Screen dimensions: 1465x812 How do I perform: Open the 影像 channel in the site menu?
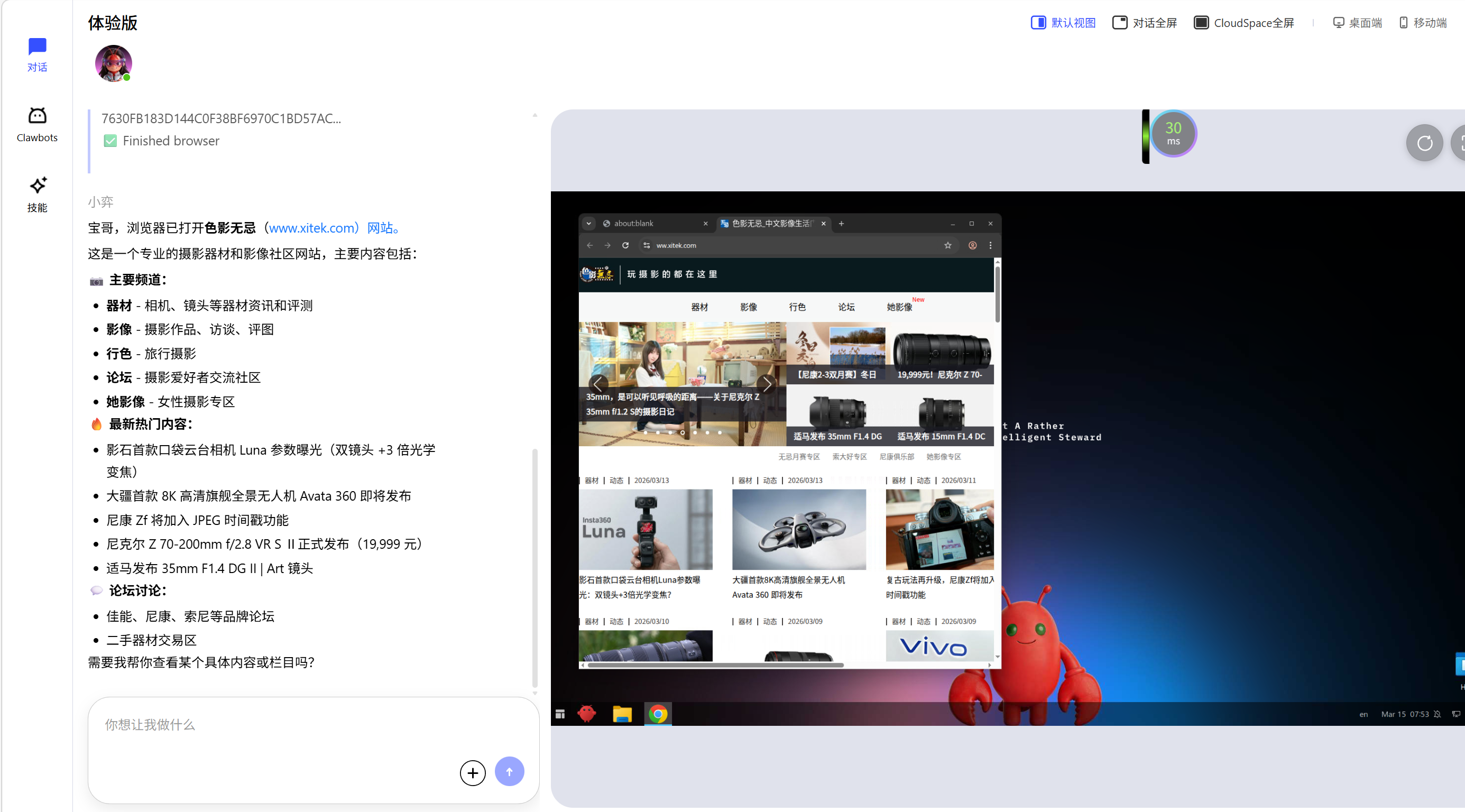[749, 307]
